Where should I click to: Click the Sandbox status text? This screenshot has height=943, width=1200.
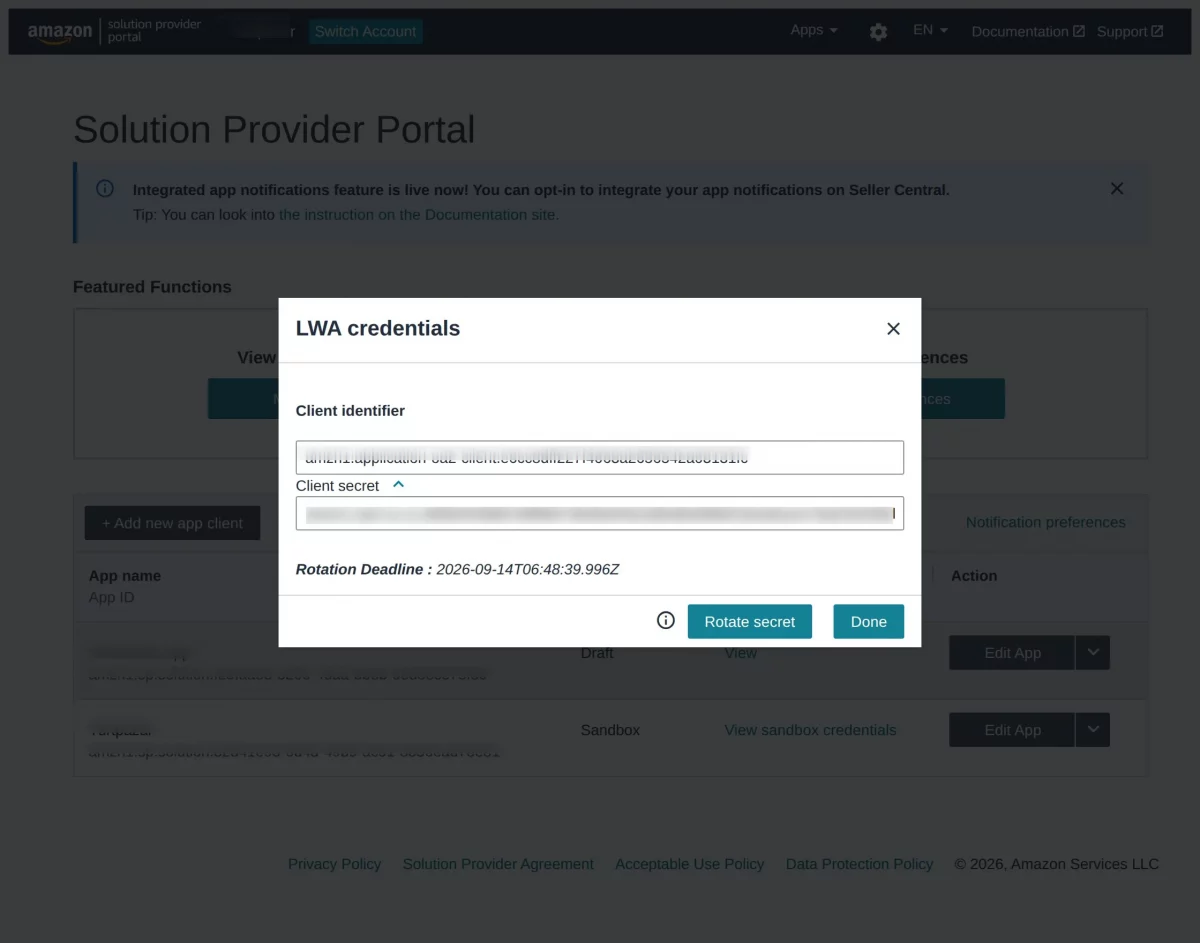(x=610, y=730)
